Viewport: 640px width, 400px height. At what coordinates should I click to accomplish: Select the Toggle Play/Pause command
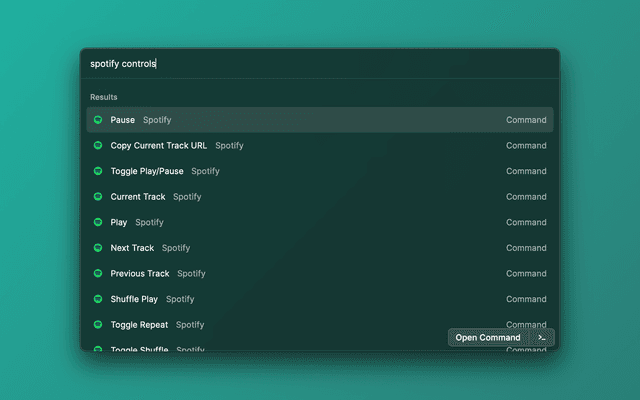coord(147,171)
